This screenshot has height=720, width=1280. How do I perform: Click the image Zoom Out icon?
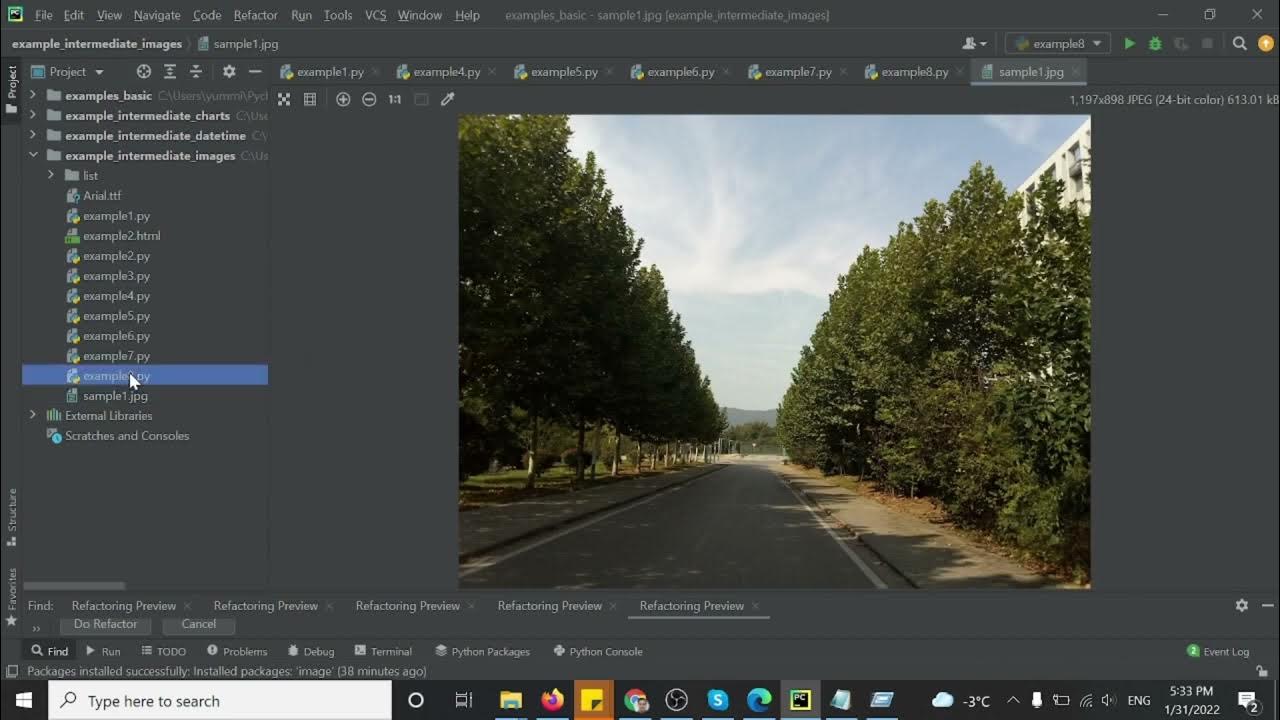coord(369,99)
